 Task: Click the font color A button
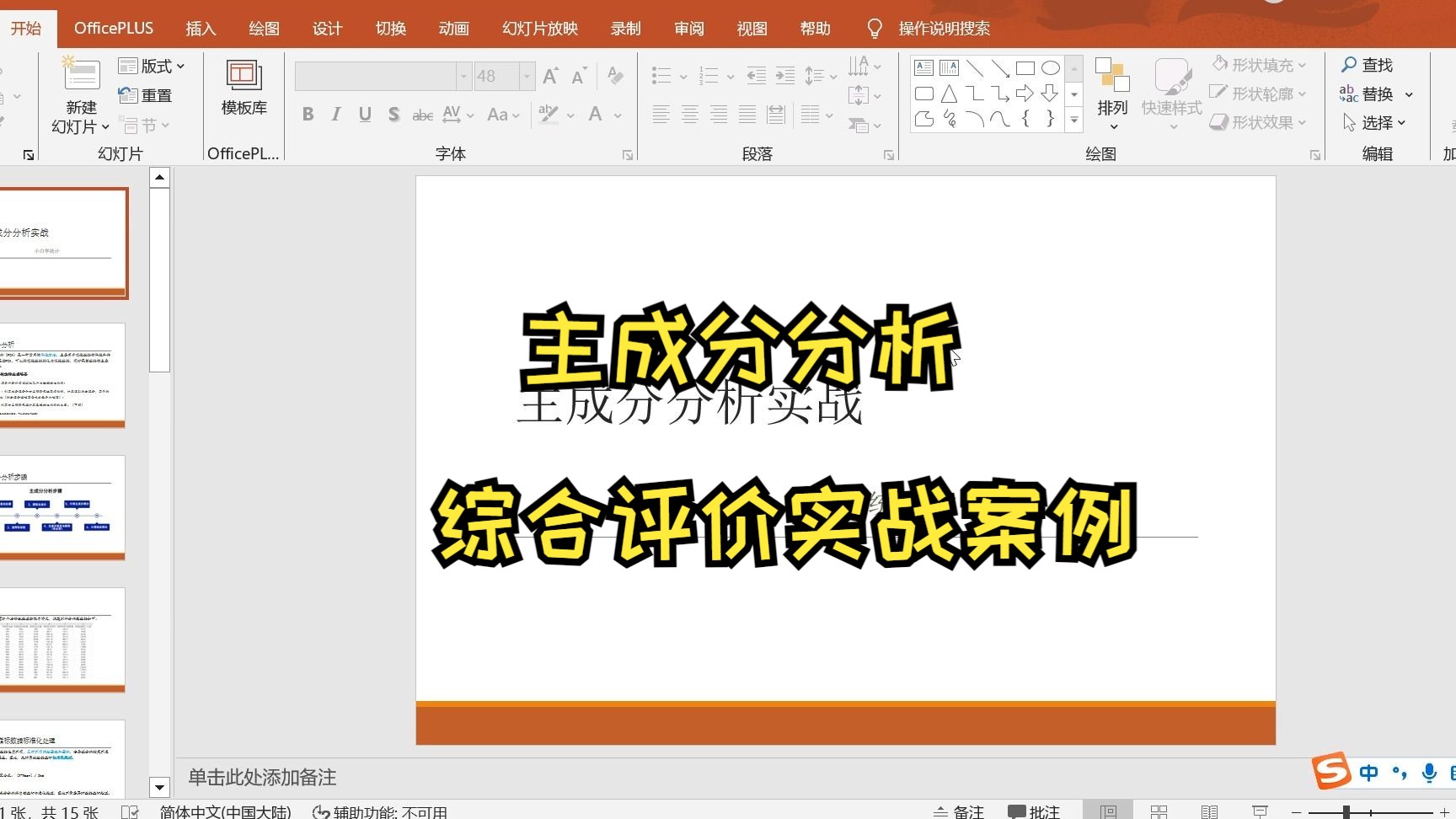[x=596, y=114]
